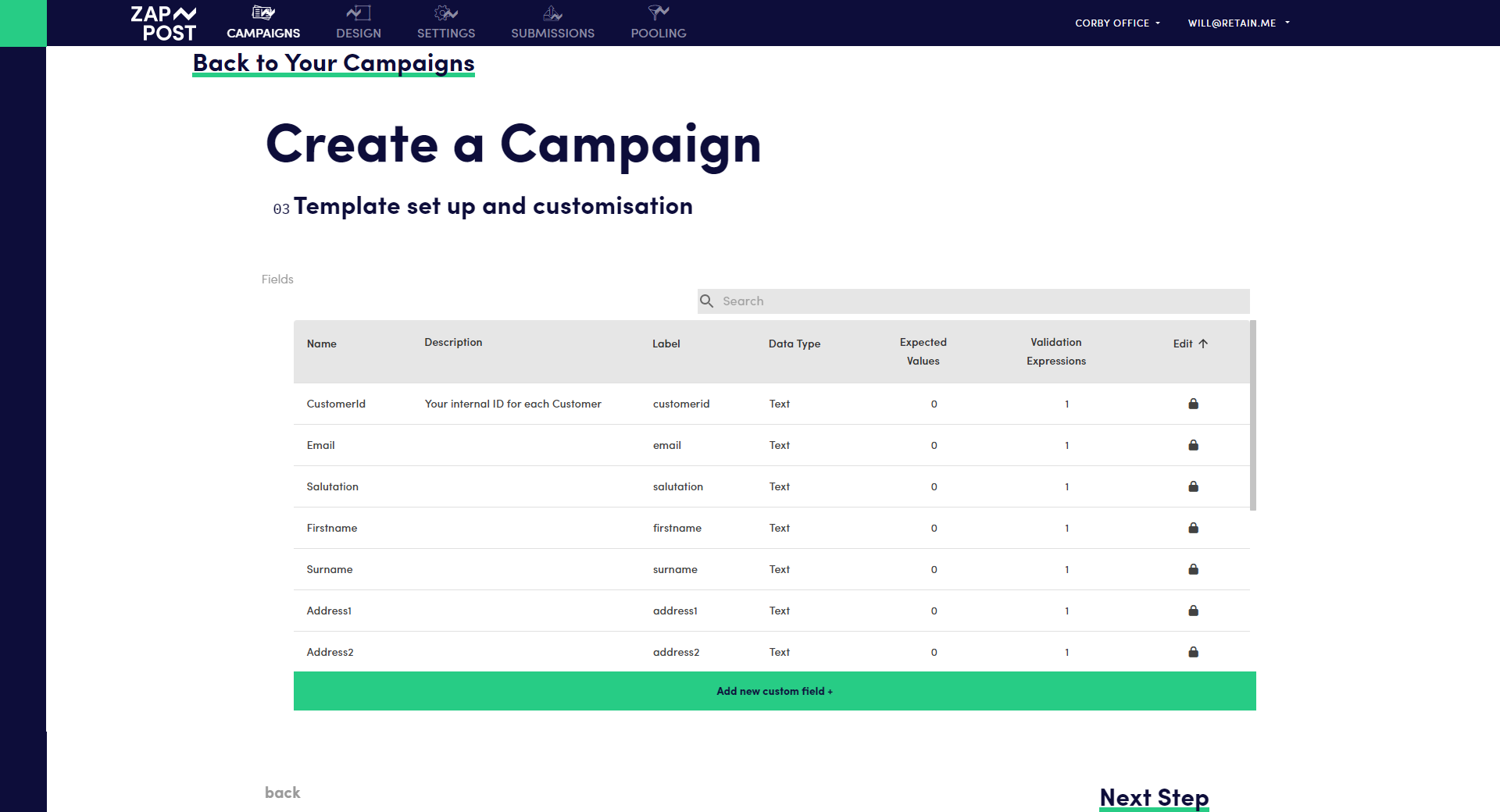Switch to the Design tab
This screenshot has width=1500, height=812.
[359, 23]
